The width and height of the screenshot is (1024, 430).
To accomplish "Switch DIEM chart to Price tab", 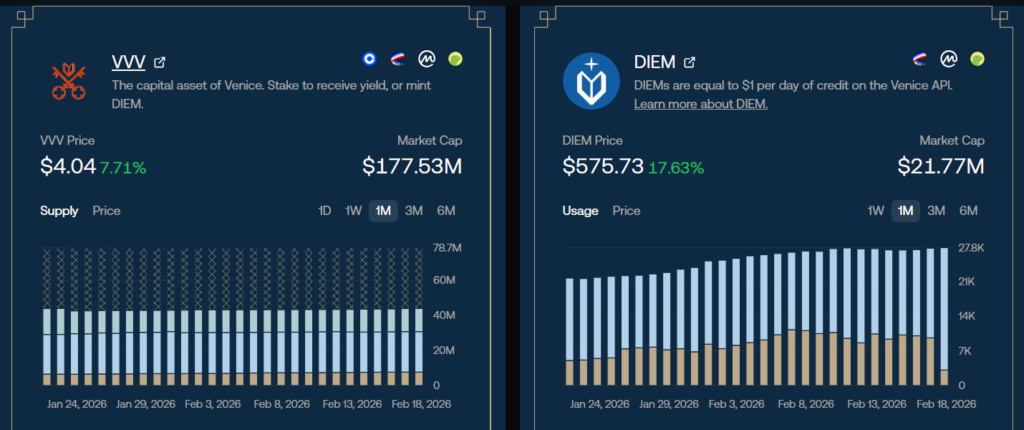I will (627, 211).
